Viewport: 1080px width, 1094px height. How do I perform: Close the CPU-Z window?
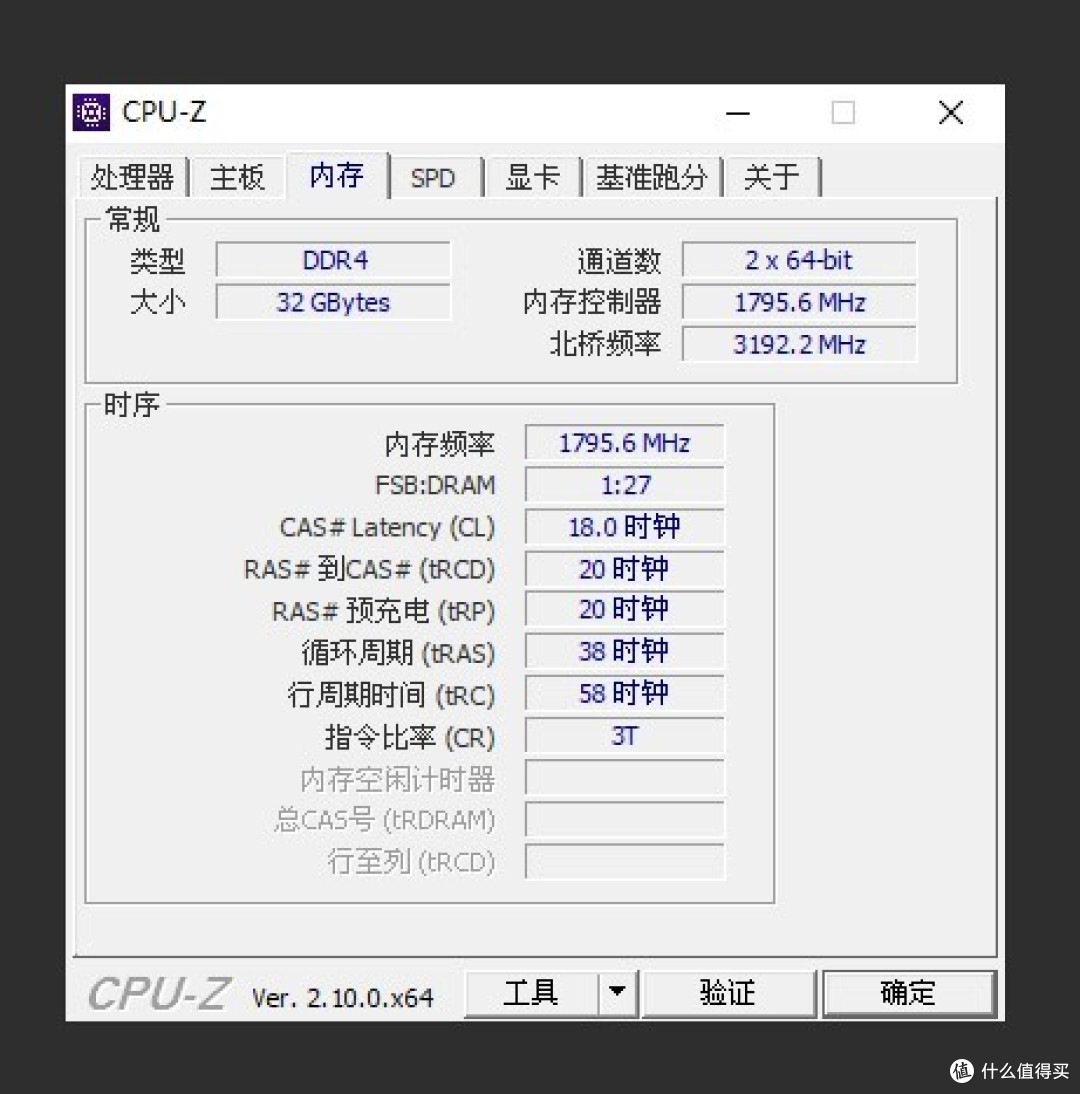point(951,112)
